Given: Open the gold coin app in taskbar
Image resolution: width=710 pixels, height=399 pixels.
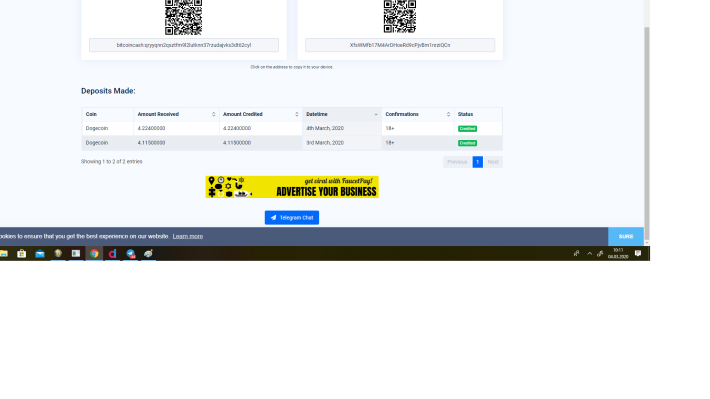Looking at the screenshot, I should pyautogui.click(x=58, y=254).
